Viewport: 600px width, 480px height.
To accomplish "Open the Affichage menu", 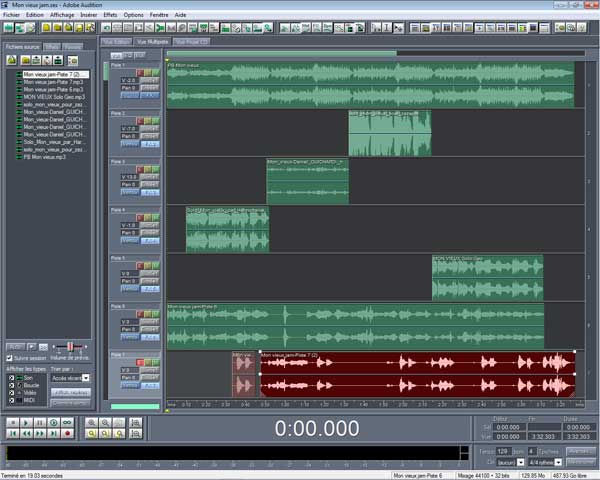I will tap(62, 15).
